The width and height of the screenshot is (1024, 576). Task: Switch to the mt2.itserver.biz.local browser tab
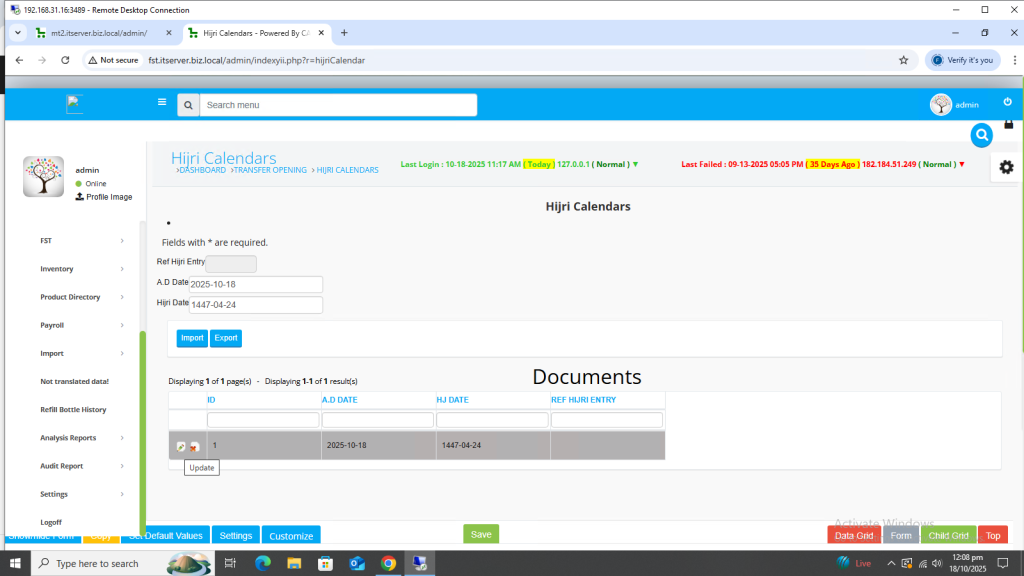tap(97, 33)
